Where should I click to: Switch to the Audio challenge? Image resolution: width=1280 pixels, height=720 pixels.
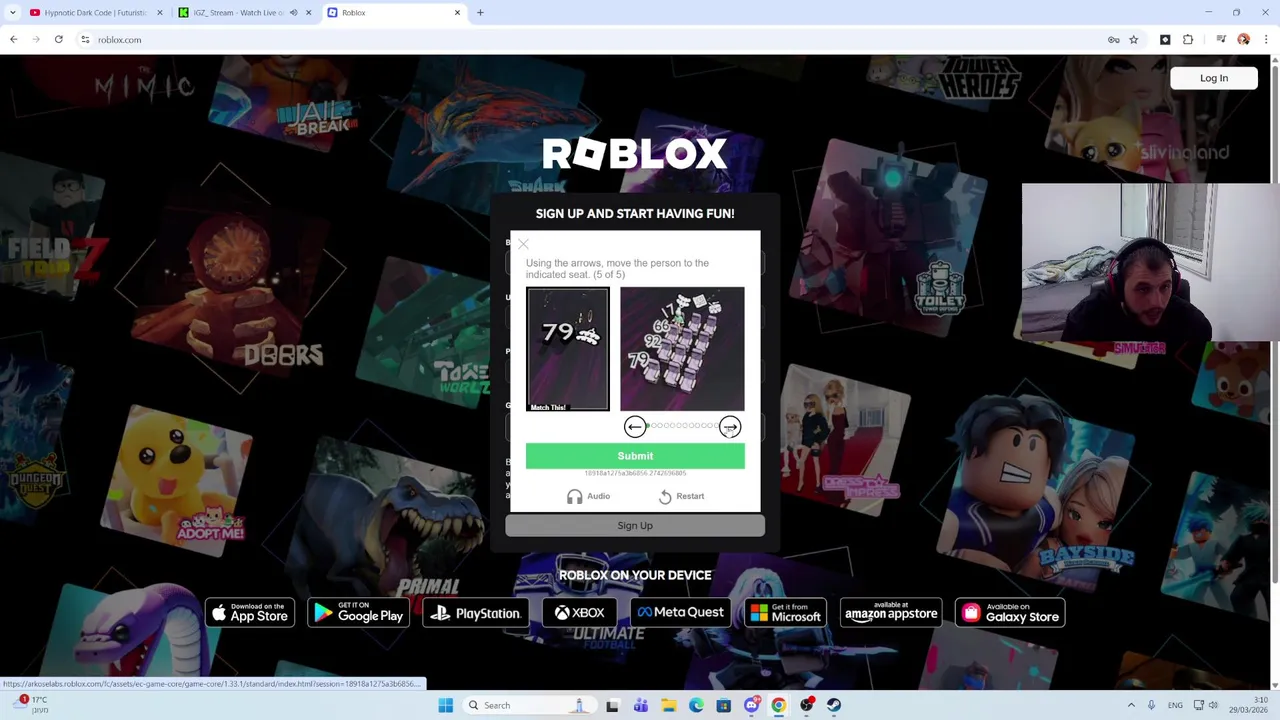588,496
